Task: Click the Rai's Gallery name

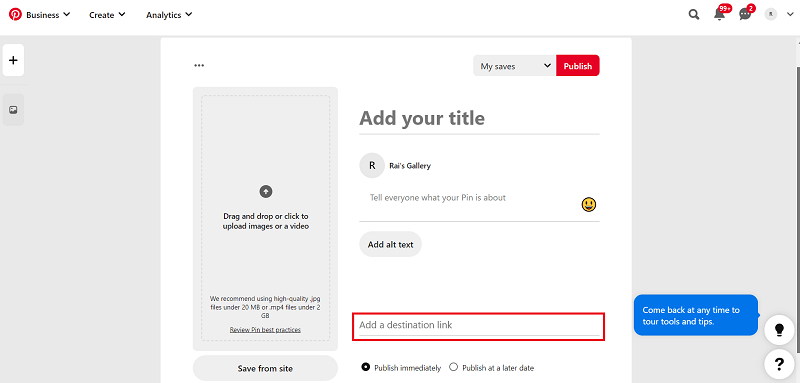Action: 410,166
